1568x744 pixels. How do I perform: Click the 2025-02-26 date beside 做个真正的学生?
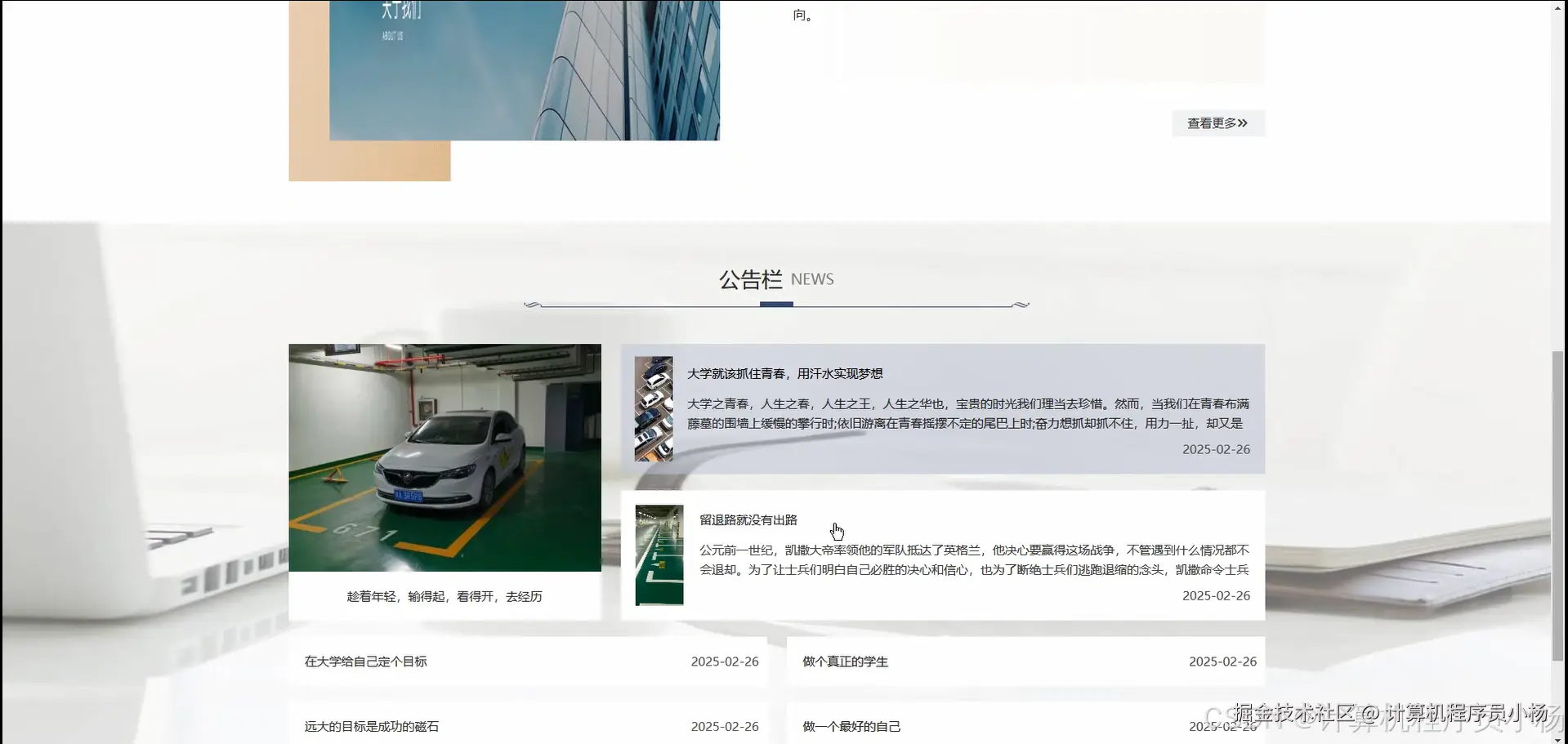tap(1222, 661)
